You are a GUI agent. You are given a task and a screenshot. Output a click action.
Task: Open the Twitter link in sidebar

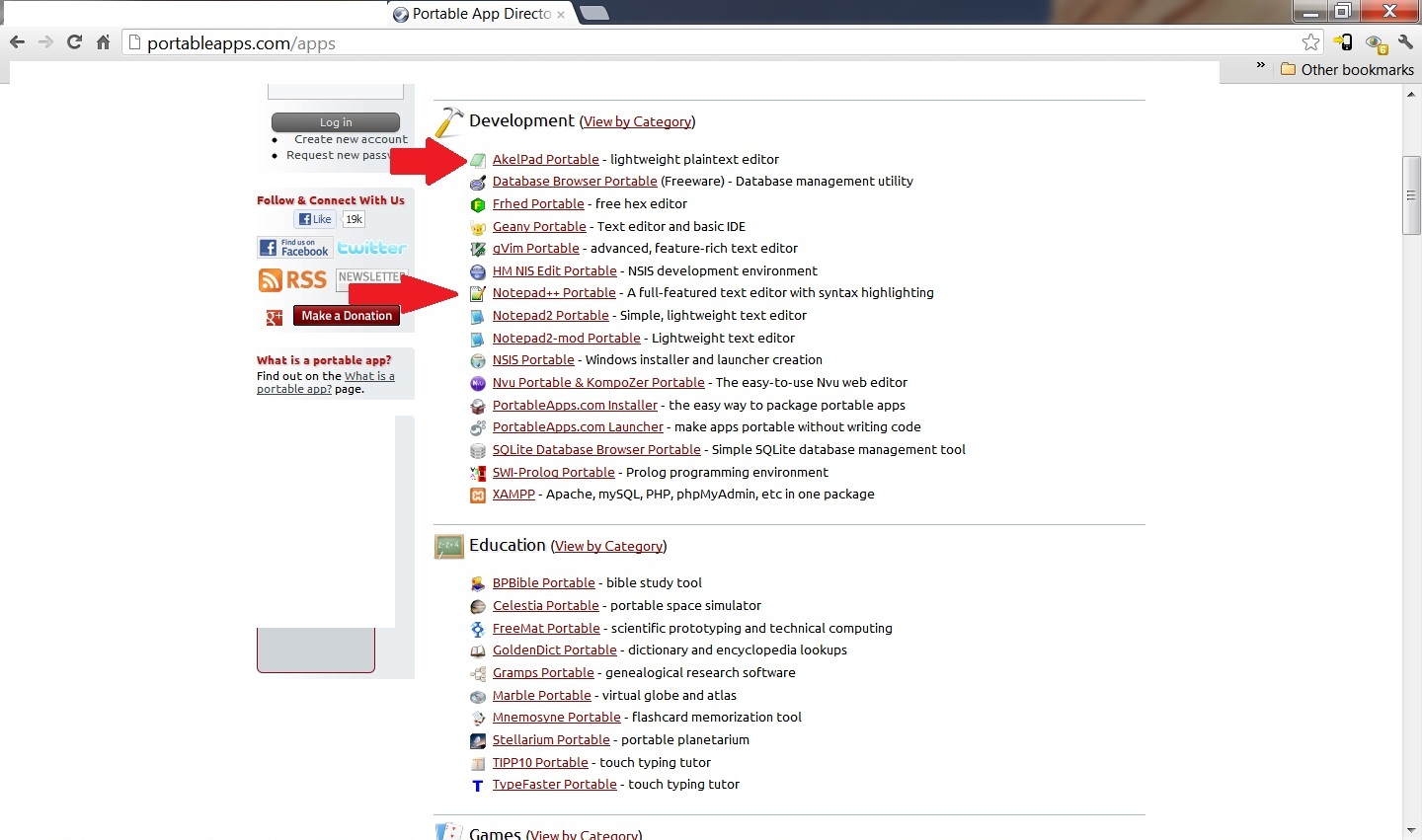(x=371, y=248)
